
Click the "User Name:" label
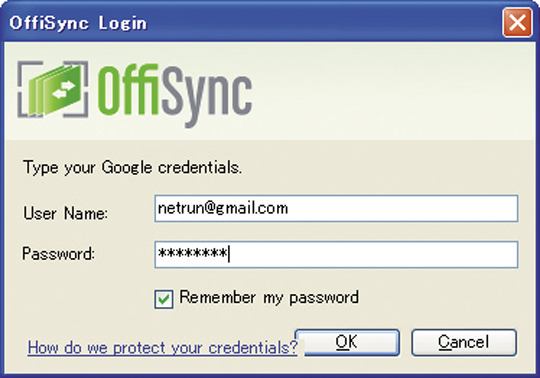(x=65, y=213)
